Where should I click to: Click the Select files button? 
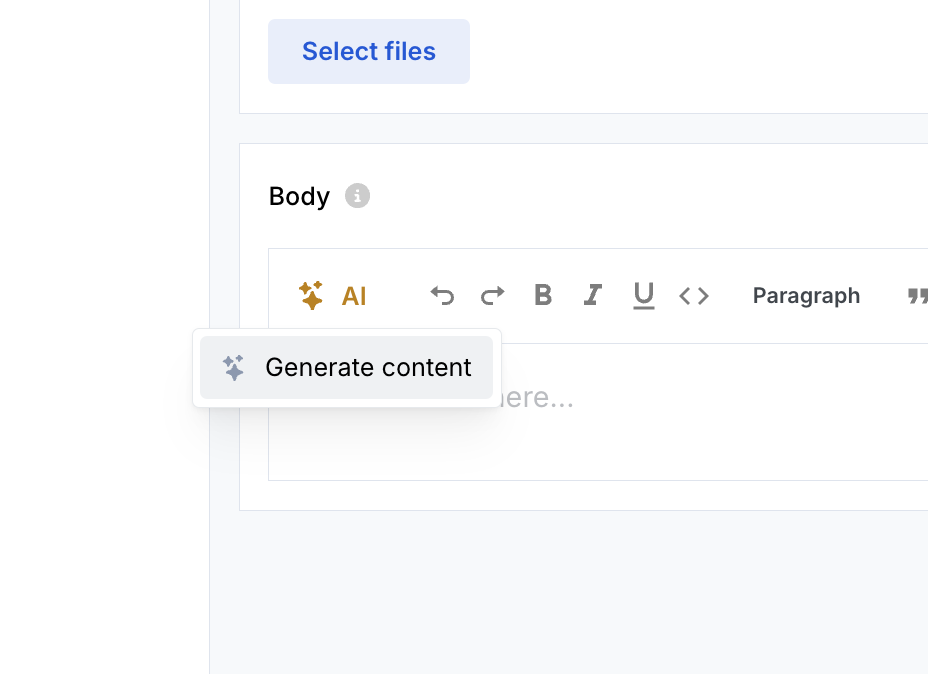pyautogui.click(x=369, y=51)
